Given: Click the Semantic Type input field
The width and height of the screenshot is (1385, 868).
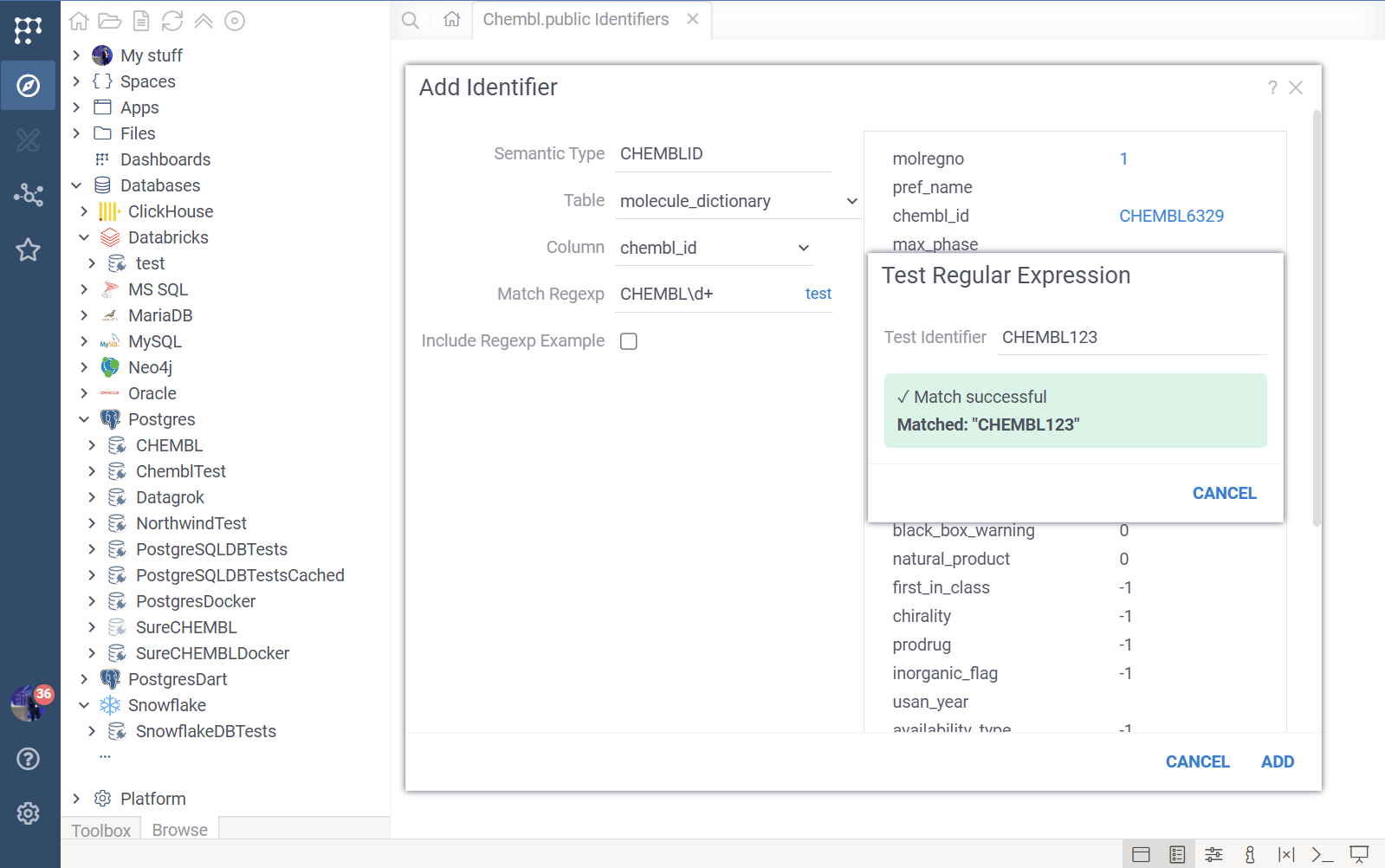Looking at the screenshot, I should [x=723, y=154].
